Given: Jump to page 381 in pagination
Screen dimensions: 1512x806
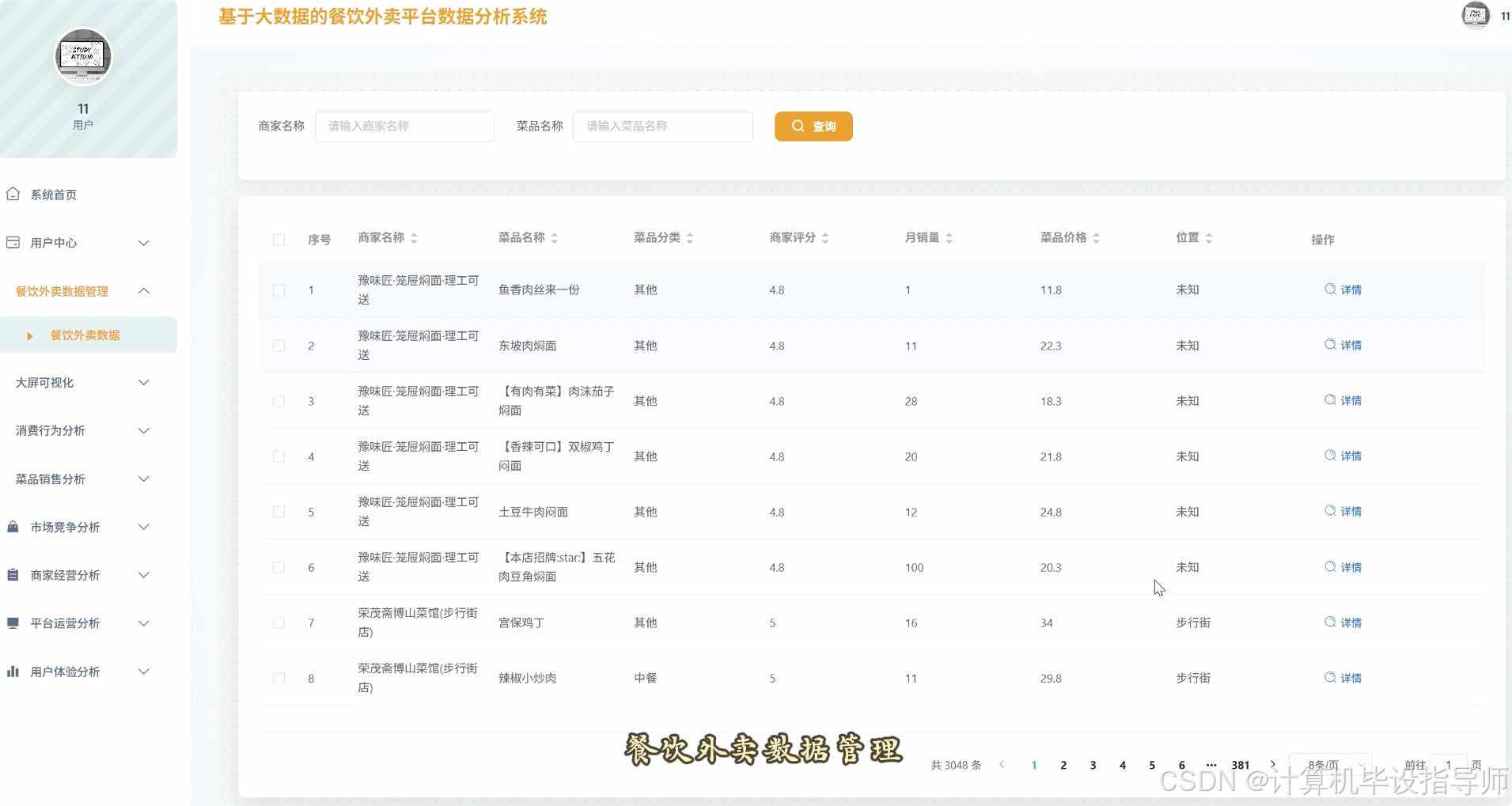Looking at the screenshot, I should [1240, 765].
